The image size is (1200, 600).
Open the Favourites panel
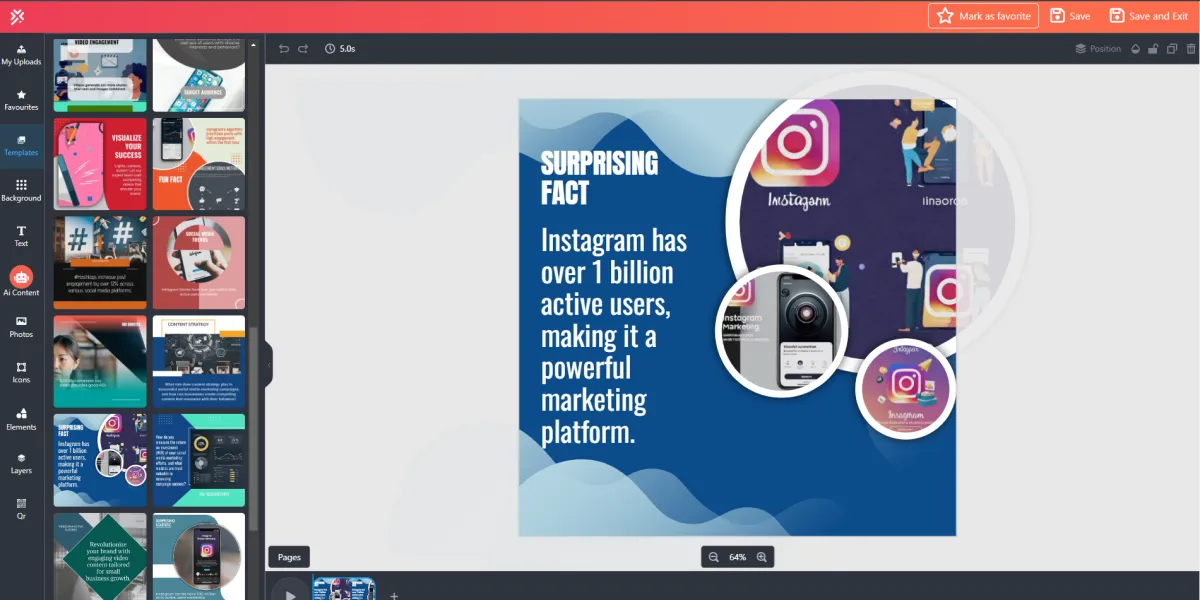point(21,100)
